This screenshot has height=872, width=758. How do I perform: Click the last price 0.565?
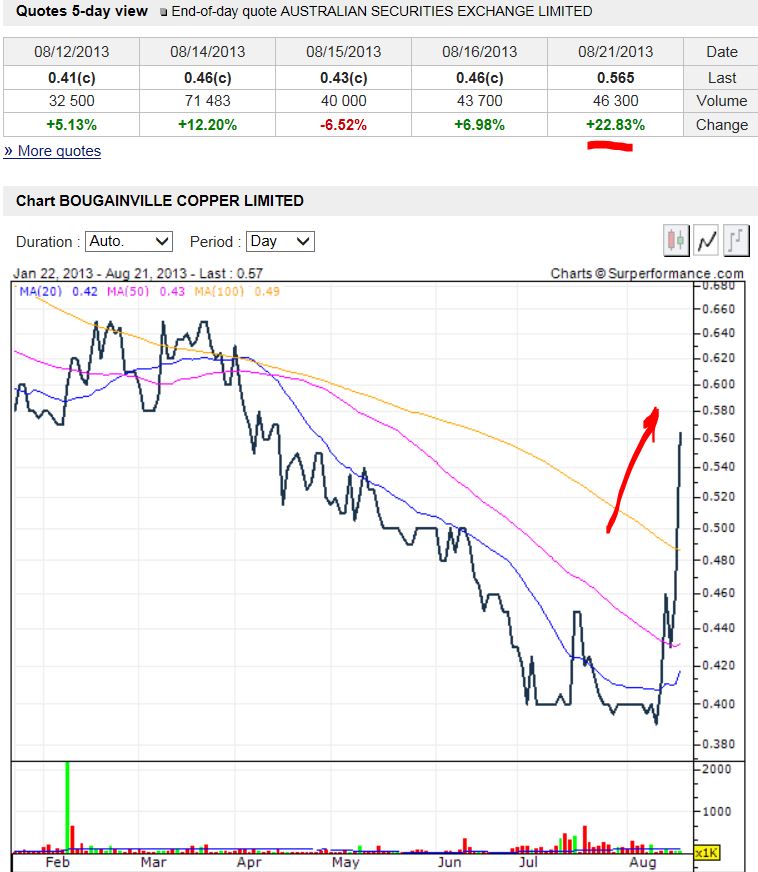[x=616, y=78]
